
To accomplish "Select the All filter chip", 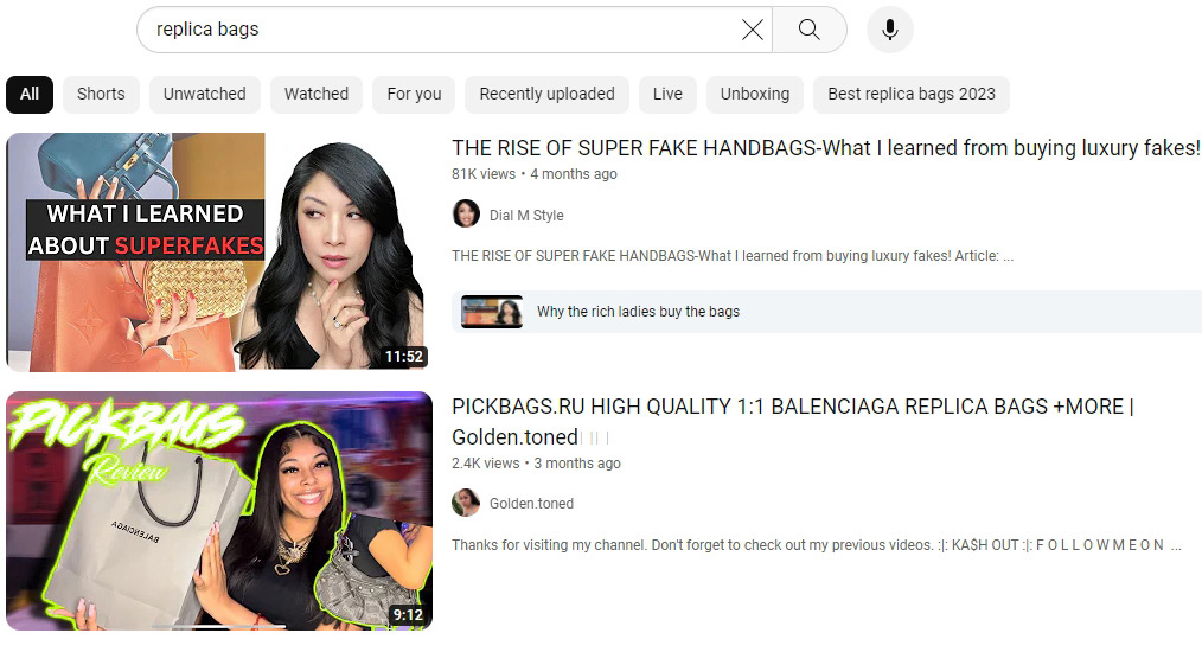I will click(30, 94).
